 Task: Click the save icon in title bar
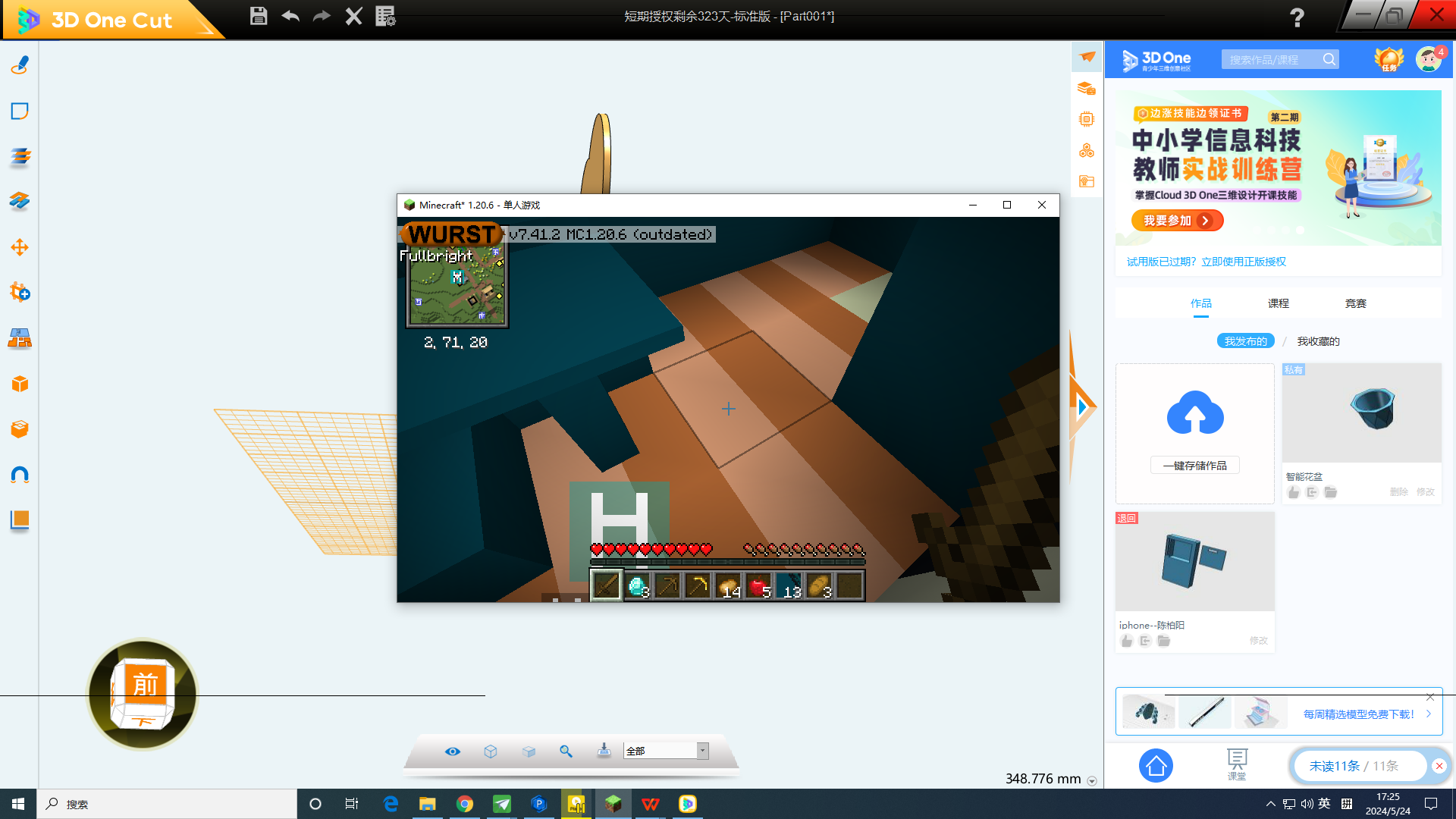coord(259,16)
